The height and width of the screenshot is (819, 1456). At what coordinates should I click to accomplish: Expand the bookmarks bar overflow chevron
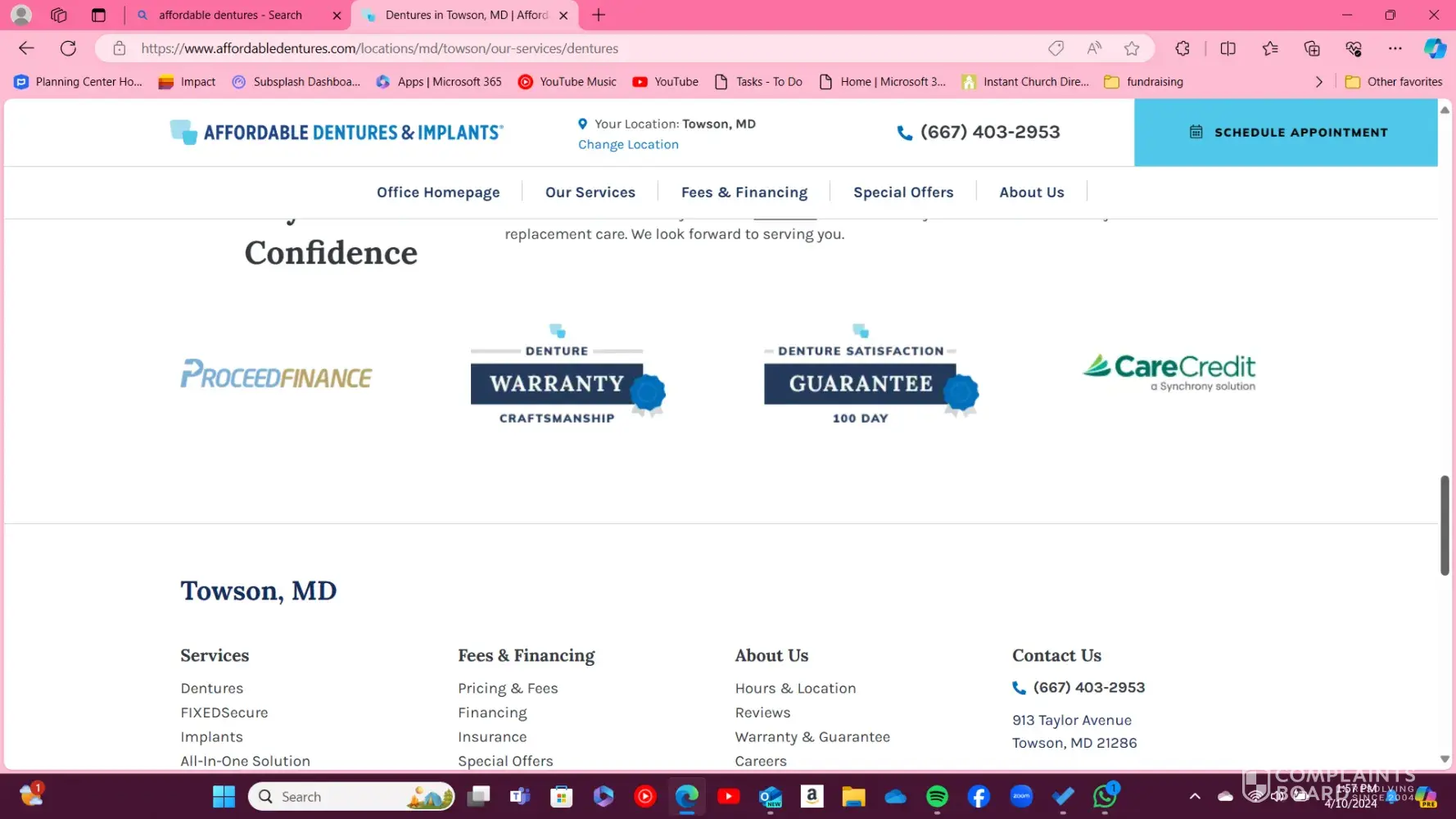coord(1318,82)
